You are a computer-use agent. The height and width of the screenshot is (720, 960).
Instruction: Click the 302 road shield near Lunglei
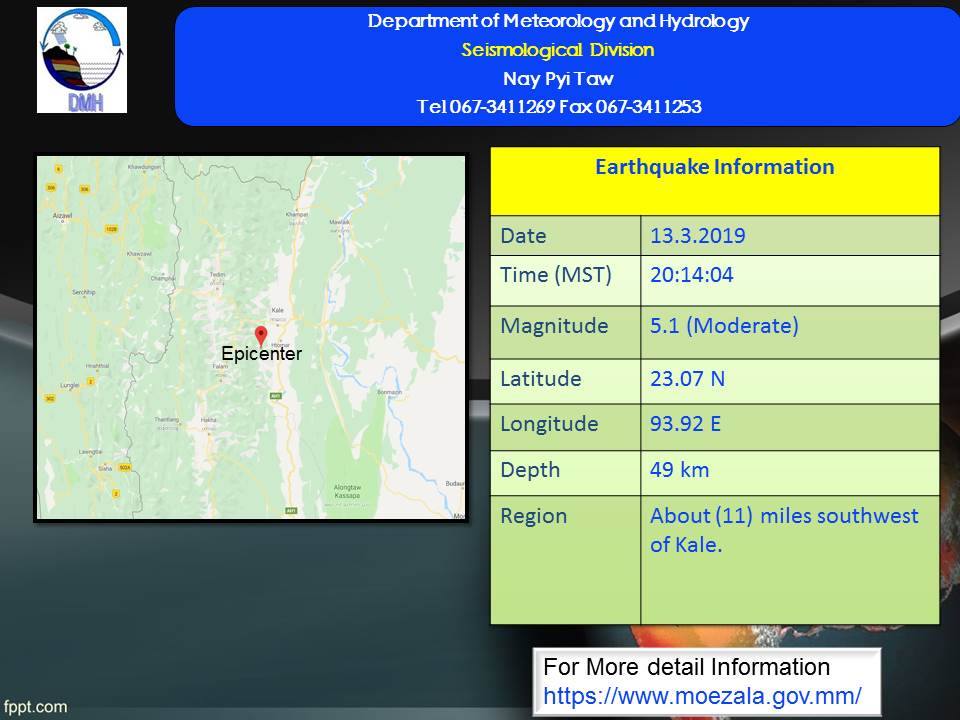pyautogui.click(x=48, y=398)
